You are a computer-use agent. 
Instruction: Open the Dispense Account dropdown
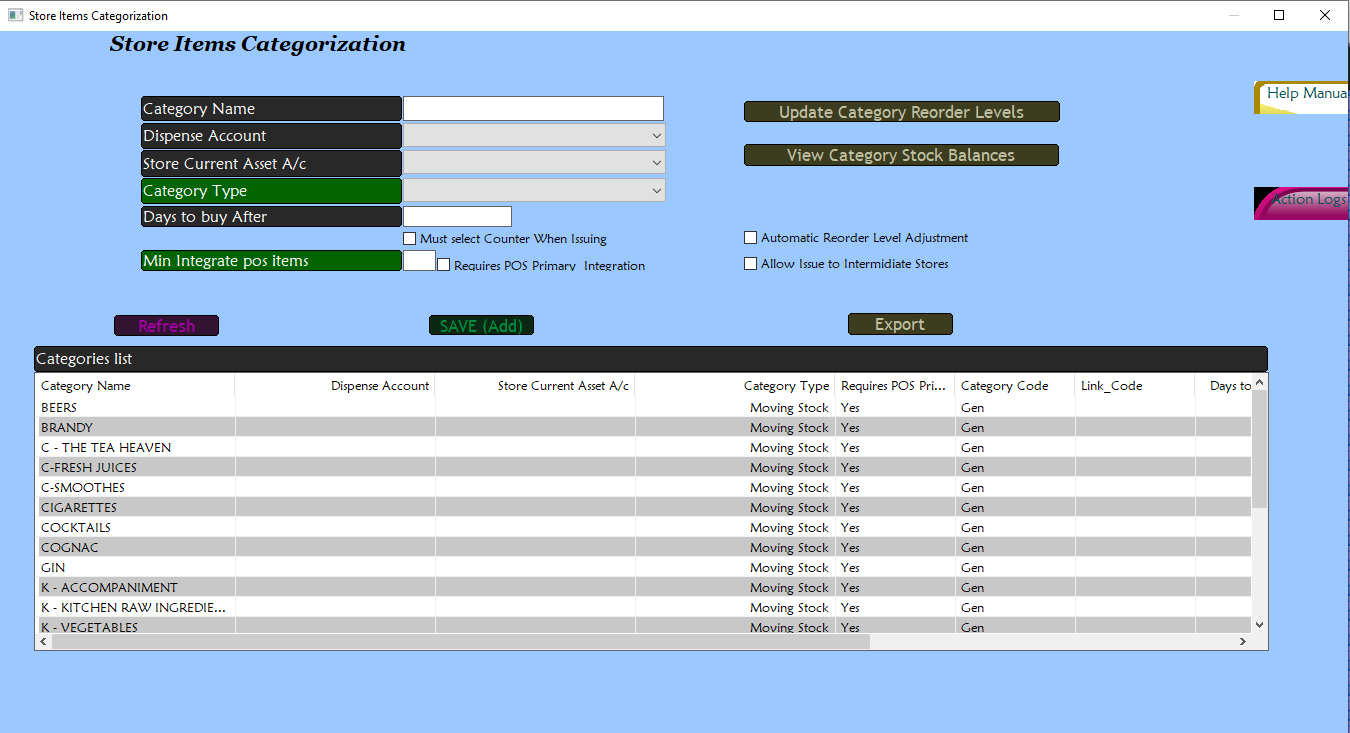pos(534,136)
